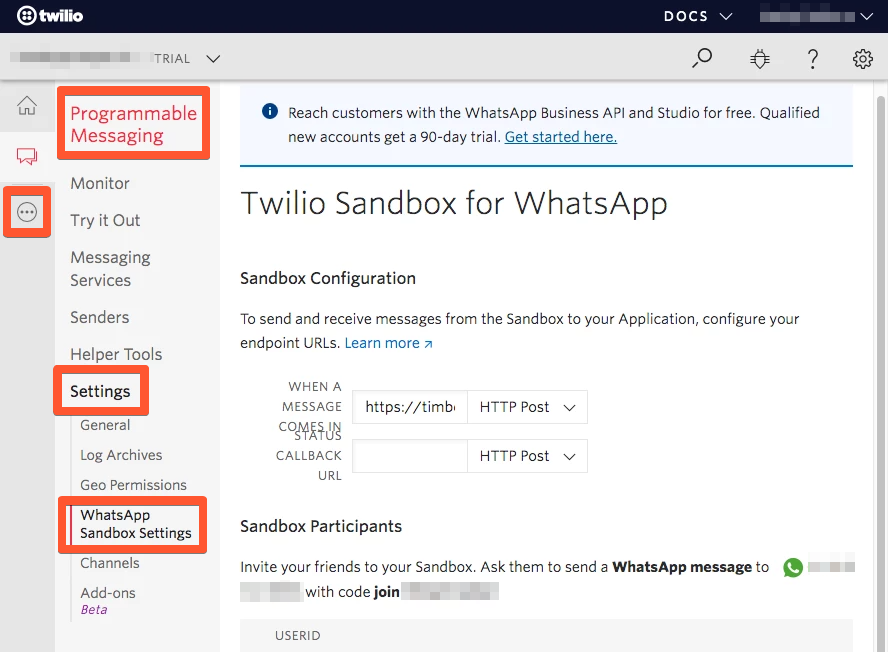Expand the DOCS dropdown
The width and height of the screenshot is (888, 652).
coord(698,16)
